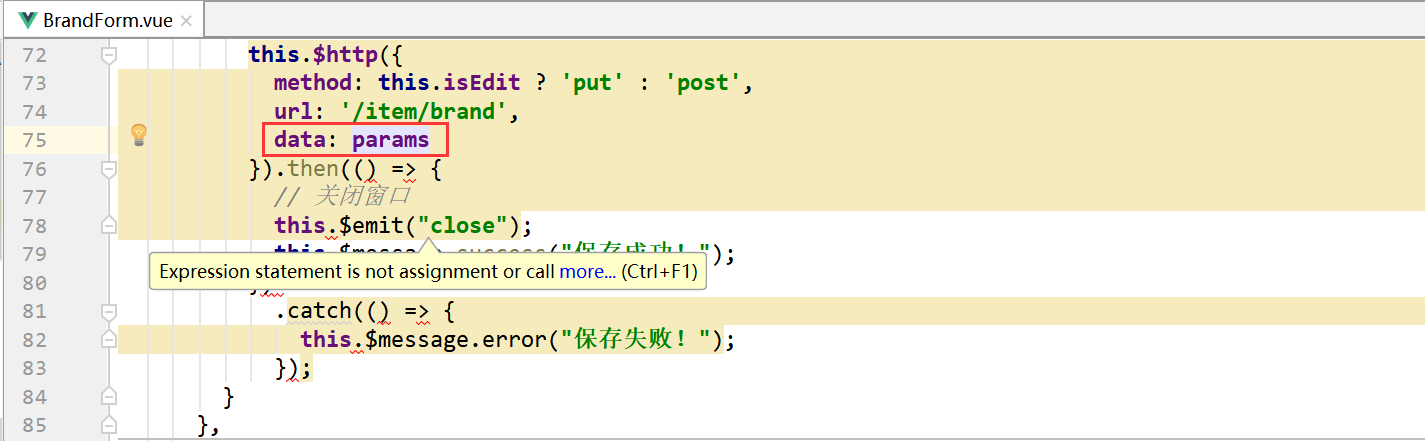The image size is (1425, 441).
Task: Click the '/item/brand' string
Action: [424, 111]
